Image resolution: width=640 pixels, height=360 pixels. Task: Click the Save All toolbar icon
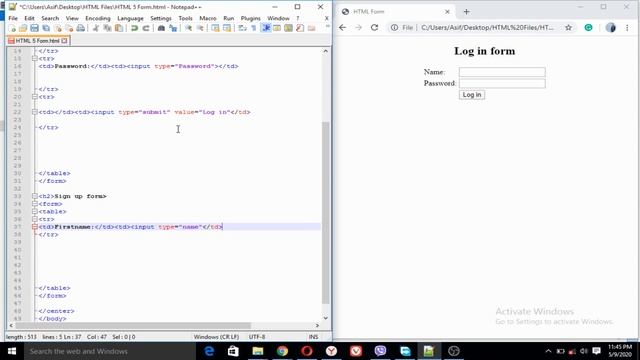pyautogui.click(x=46, y=28)
